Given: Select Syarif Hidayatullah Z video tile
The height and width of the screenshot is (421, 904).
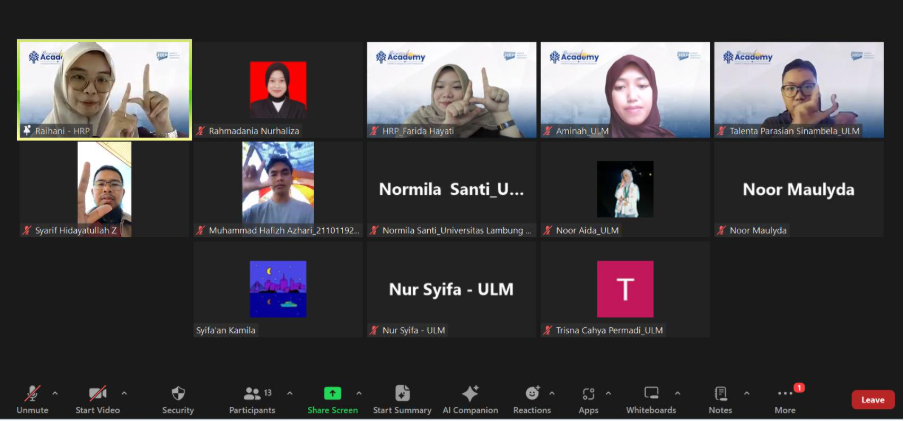Looking at the screenshot, I should click(104, 189).
